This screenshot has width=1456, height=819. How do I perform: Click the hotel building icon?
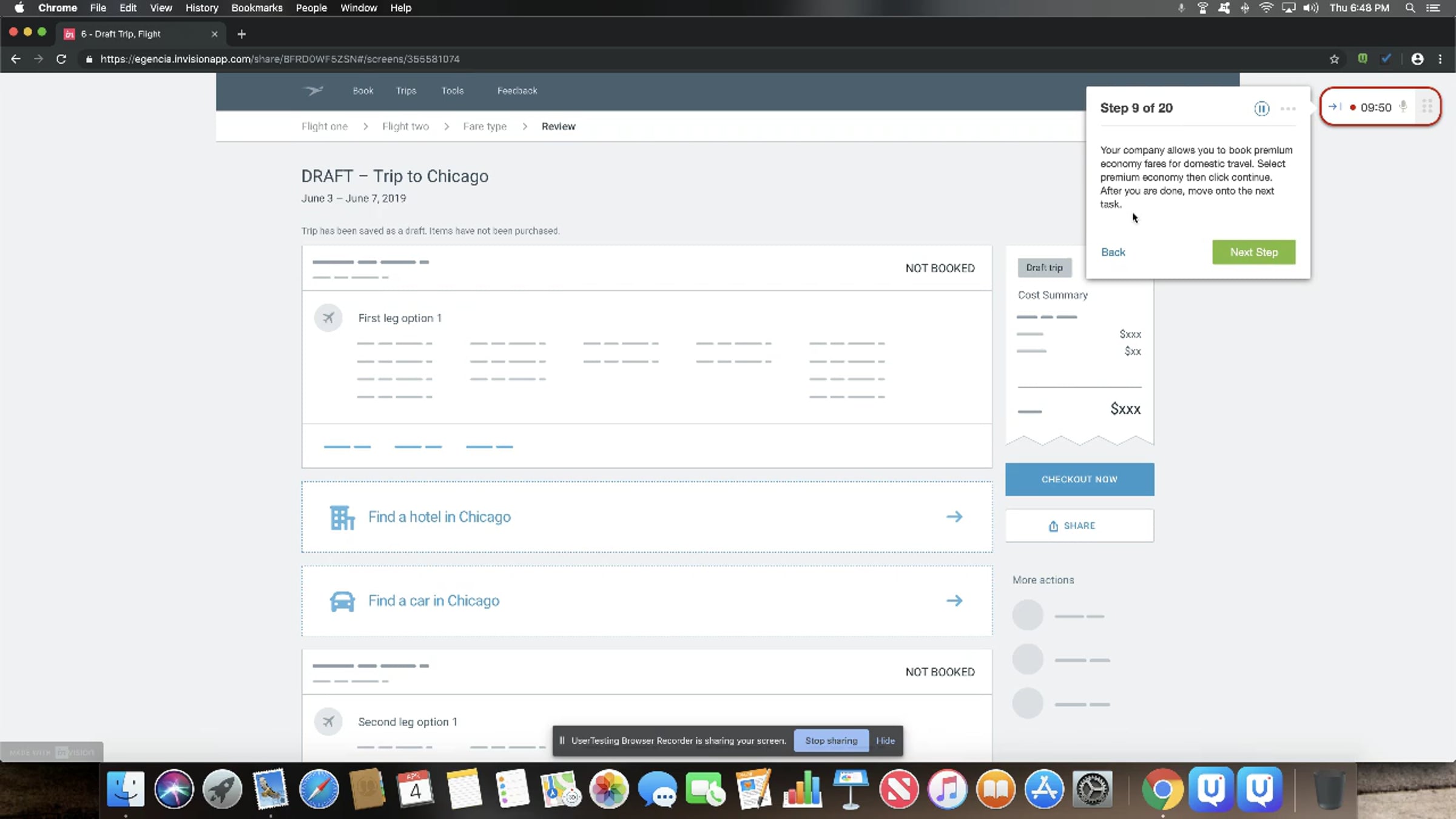tap(342, 517)
